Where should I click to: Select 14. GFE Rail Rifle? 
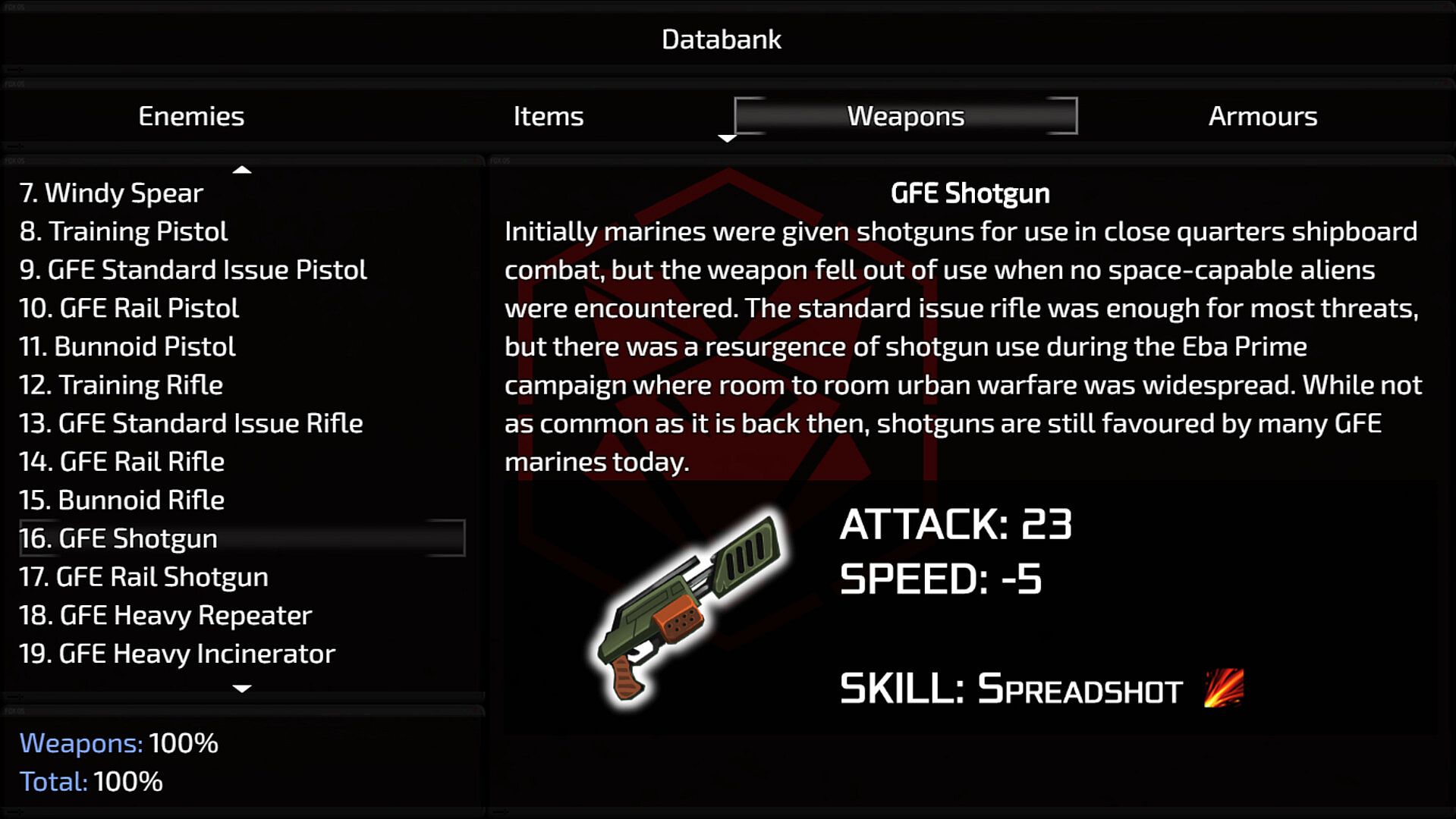point(121,462)
